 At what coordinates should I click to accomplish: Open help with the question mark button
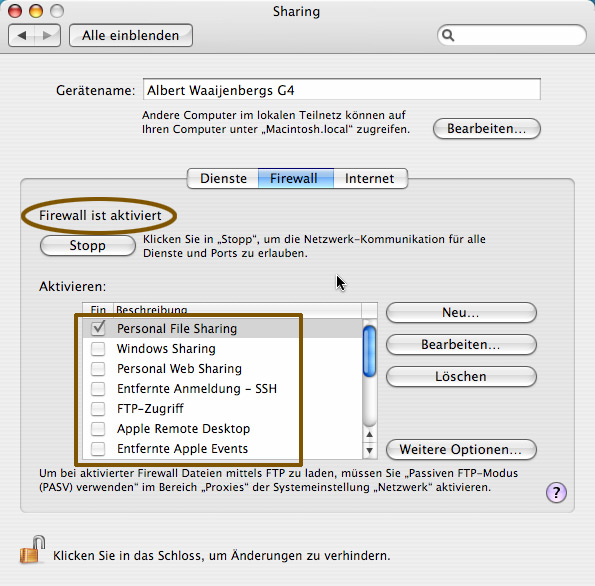556,493
